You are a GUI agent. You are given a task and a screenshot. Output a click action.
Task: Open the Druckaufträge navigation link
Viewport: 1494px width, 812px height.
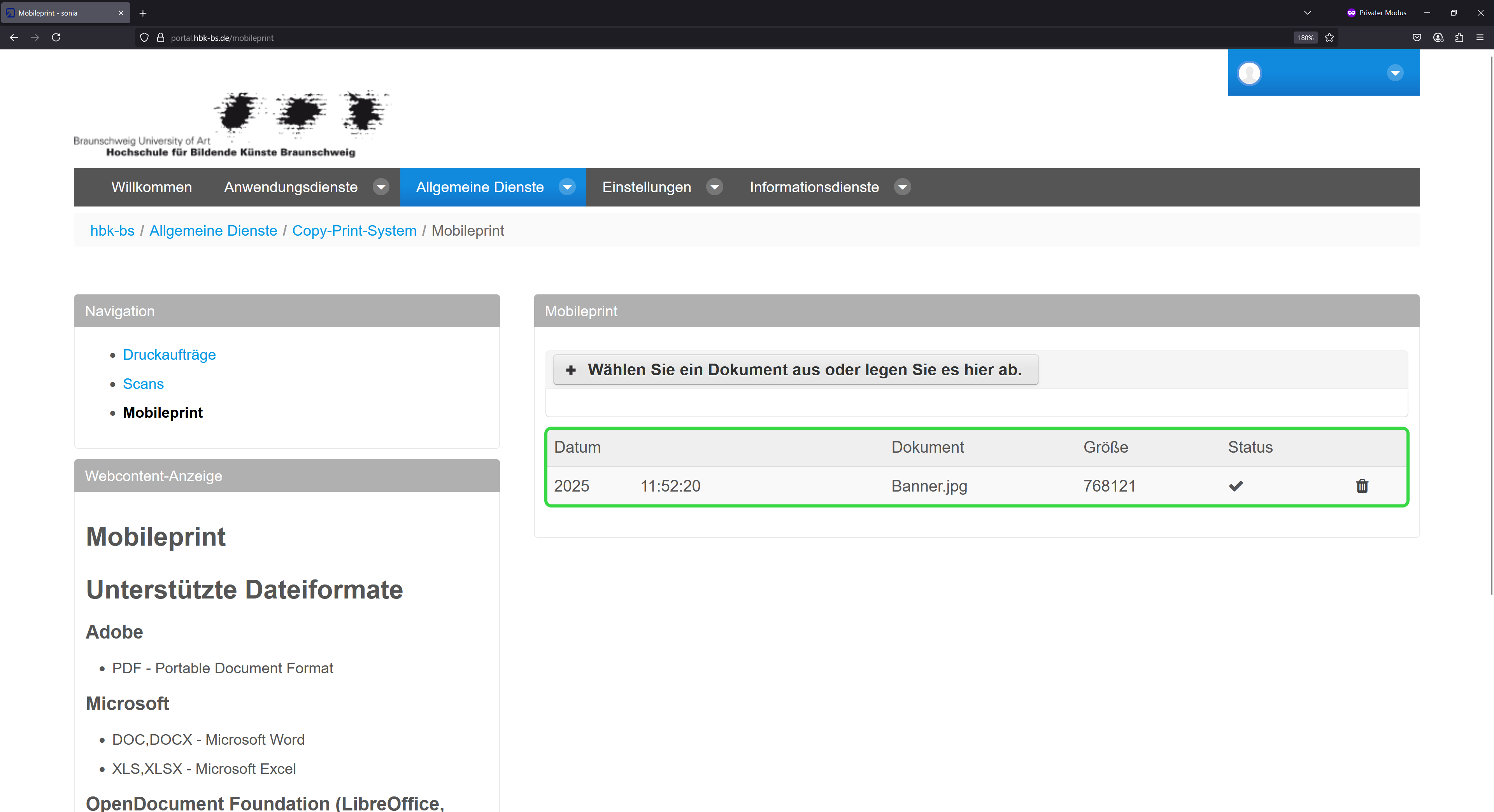[169, 355]
